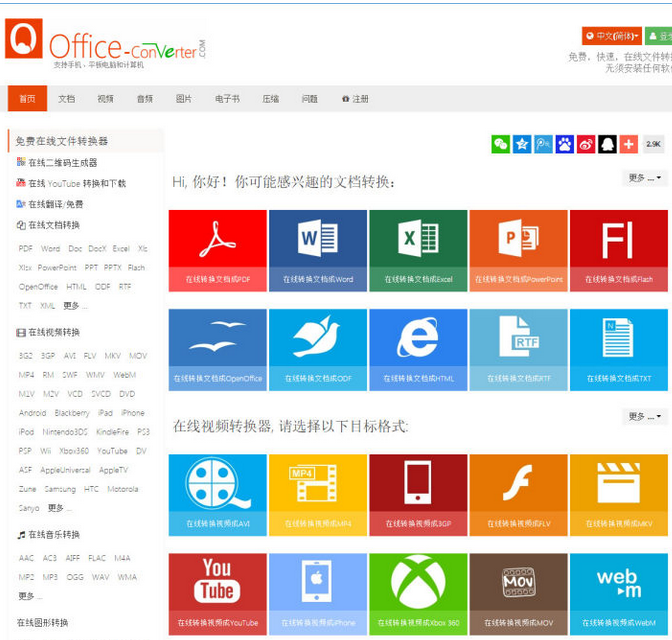This screenshot has height=640, width=672.
Task: Open the Word conversion tile
Action: [x=318, y=251]
